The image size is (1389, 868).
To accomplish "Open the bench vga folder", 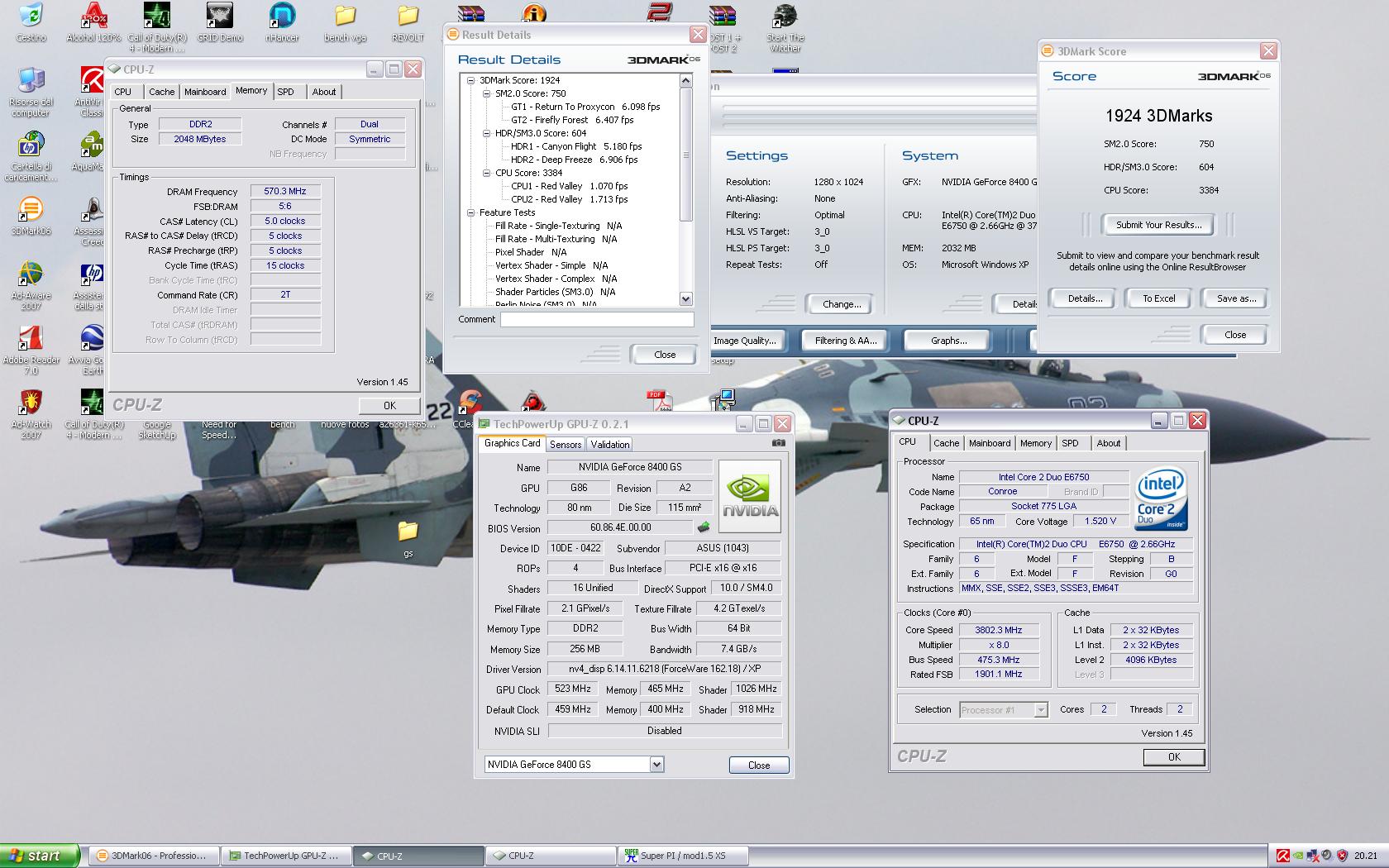I will point(345,21).
